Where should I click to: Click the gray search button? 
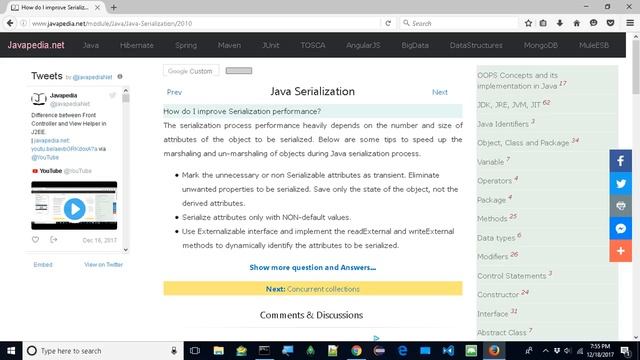point(239,71)
